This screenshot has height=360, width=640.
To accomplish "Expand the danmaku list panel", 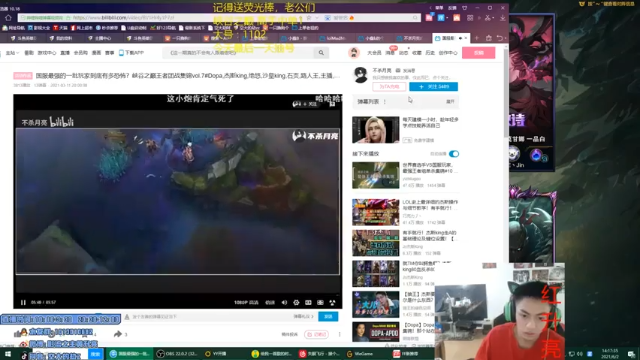I will point(450,102).
